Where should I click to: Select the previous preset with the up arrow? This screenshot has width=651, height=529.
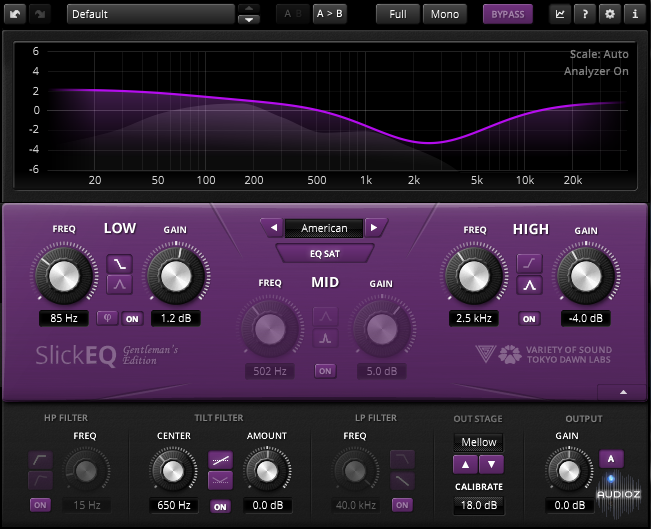tap(249, 8)
